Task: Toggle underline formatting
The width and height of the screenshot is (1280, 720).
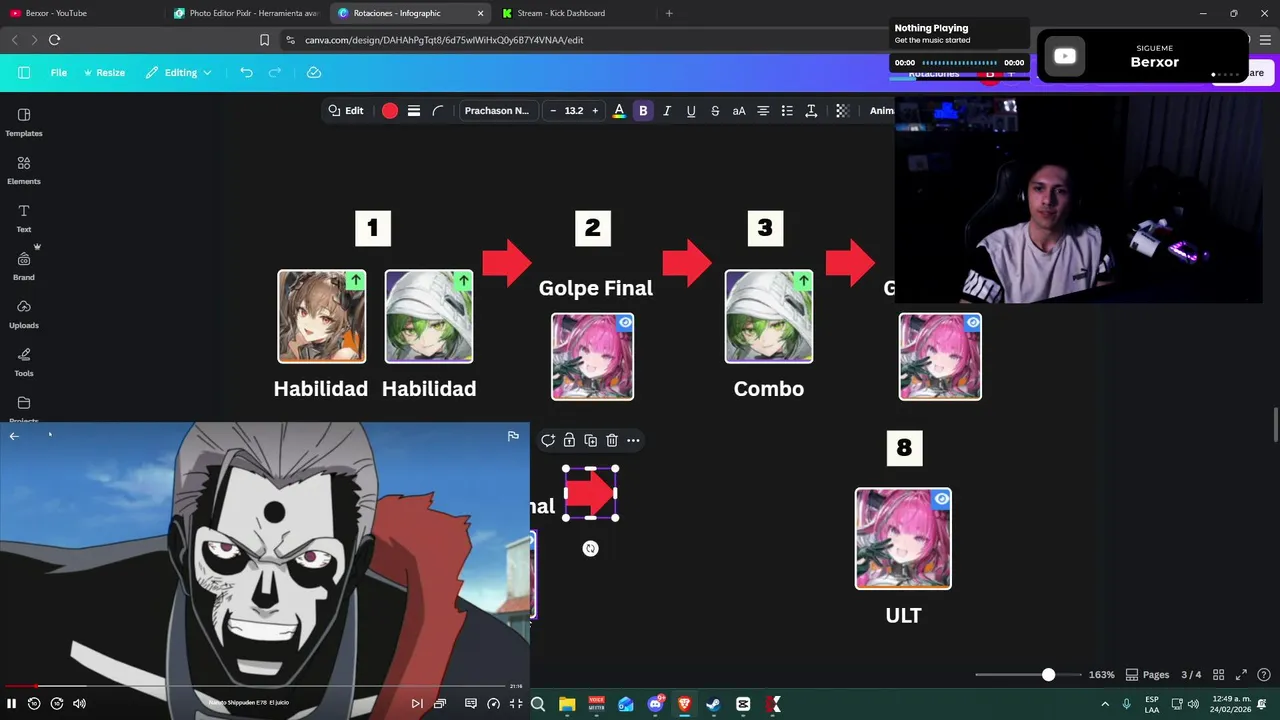Action: click(x=691, y=111)
